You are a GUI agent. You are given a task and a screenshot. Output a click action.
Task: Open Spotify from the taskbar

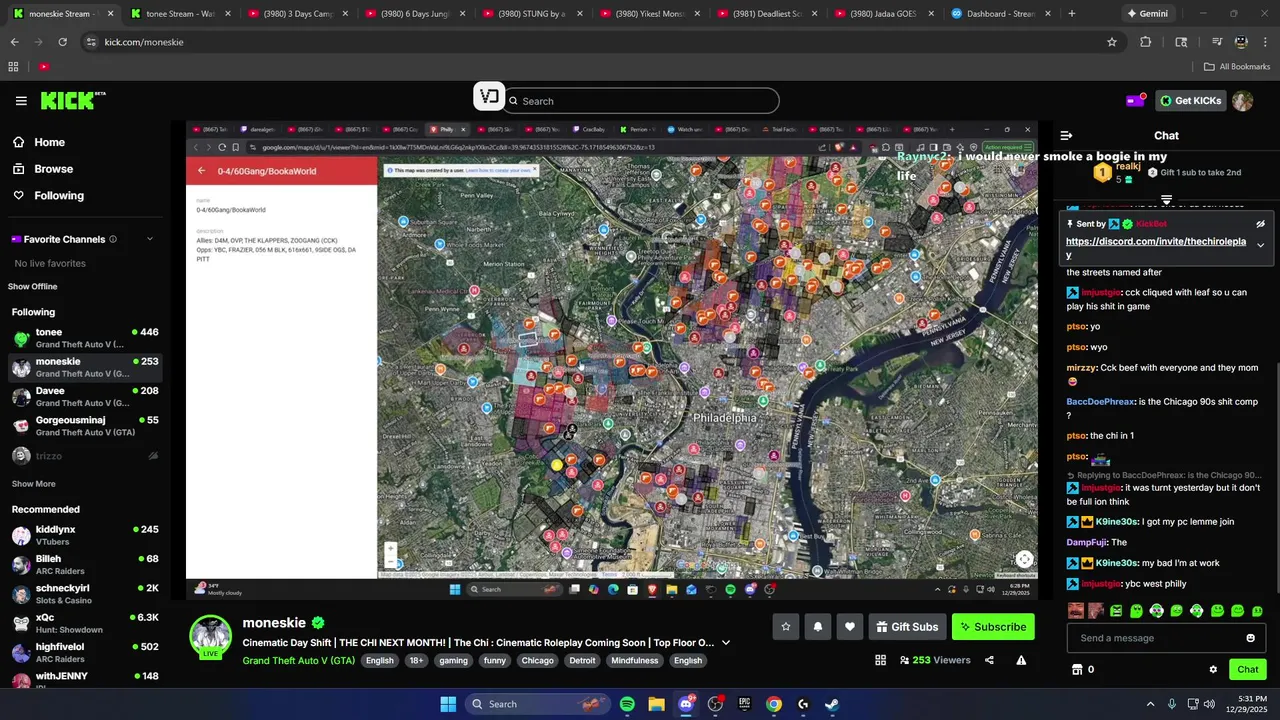point(627,704)
